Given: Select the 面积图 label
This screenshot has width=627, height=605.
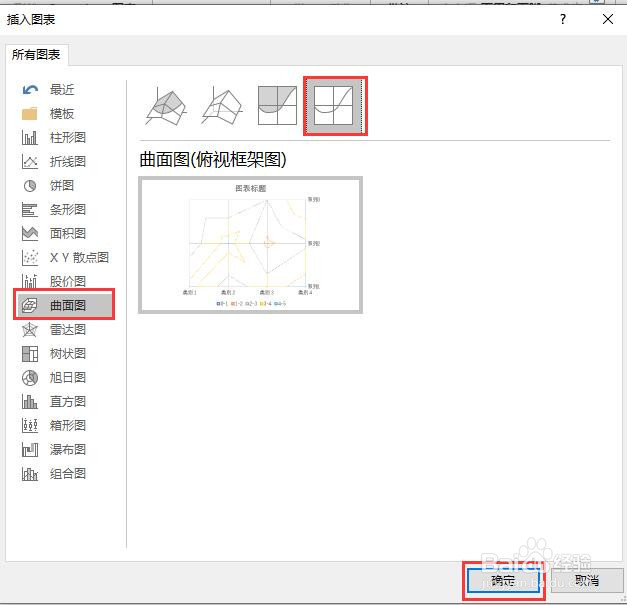Looking at the screenshot, I should click(68, 234).
